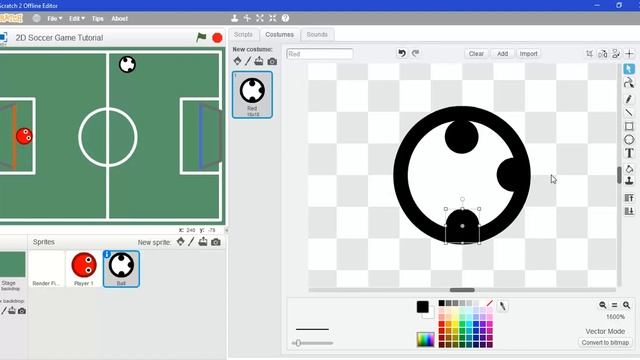640x360 pixels.
Task: Choose the Reshape tool
Action: point(629,83)
